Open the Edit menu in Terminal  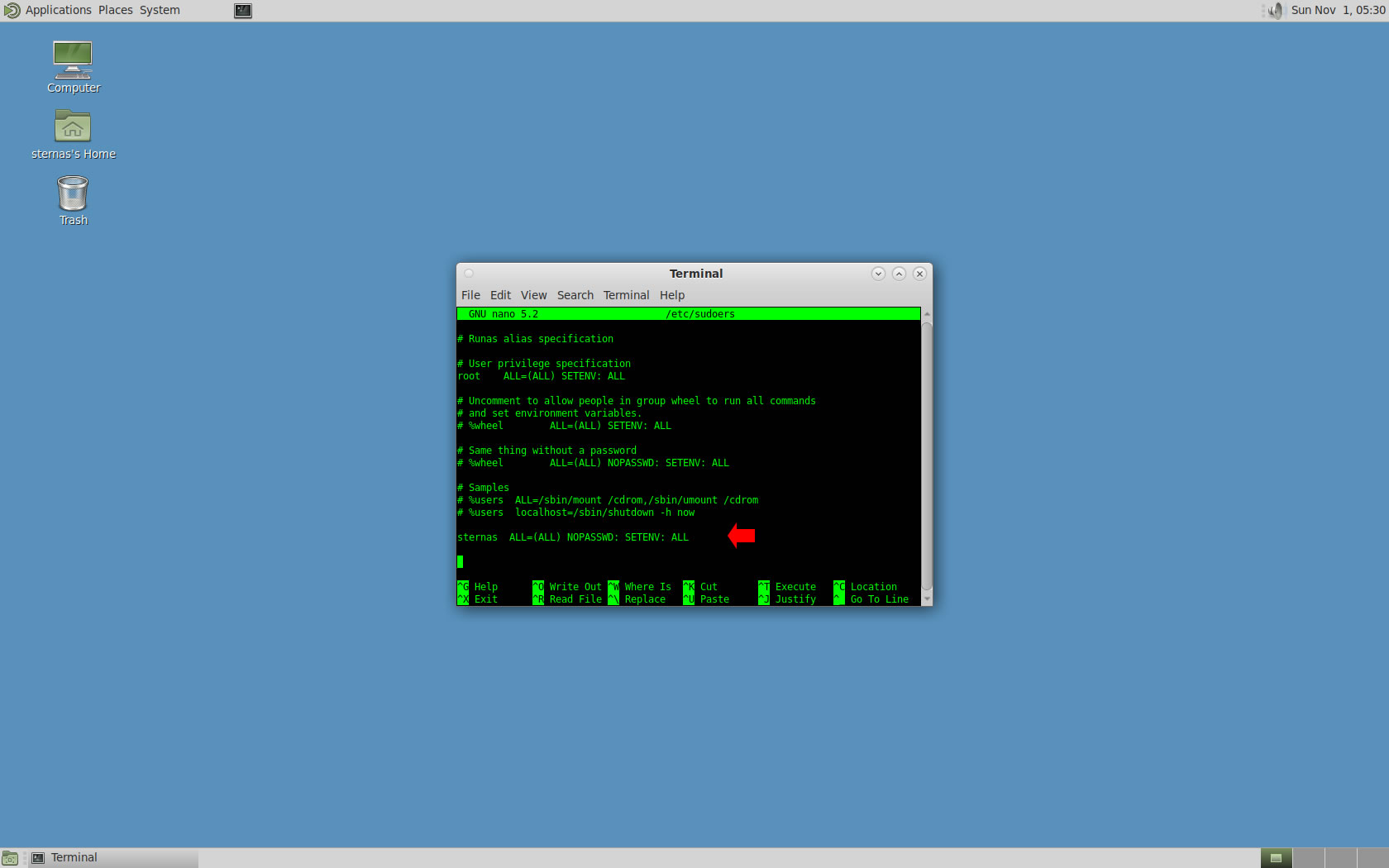click(x=500, y=295)
